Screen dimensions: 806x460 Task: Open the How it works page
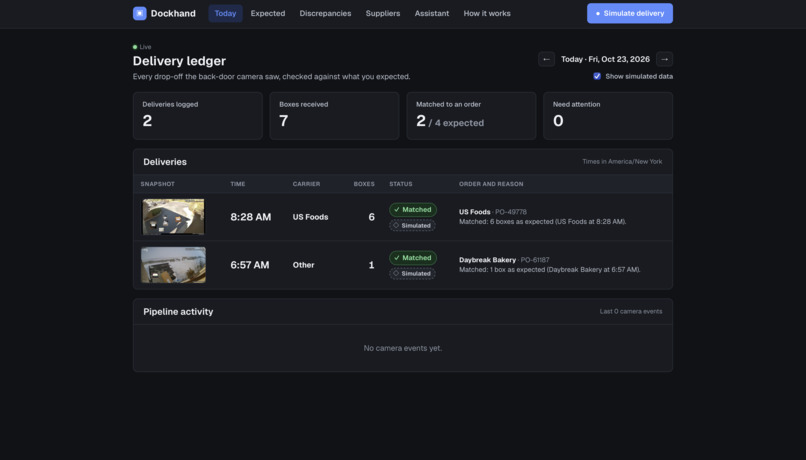487,13
